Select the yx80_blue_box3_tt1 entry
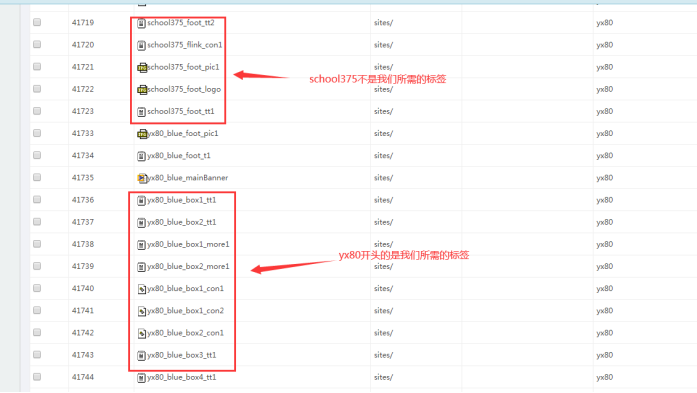 (182, 355)
